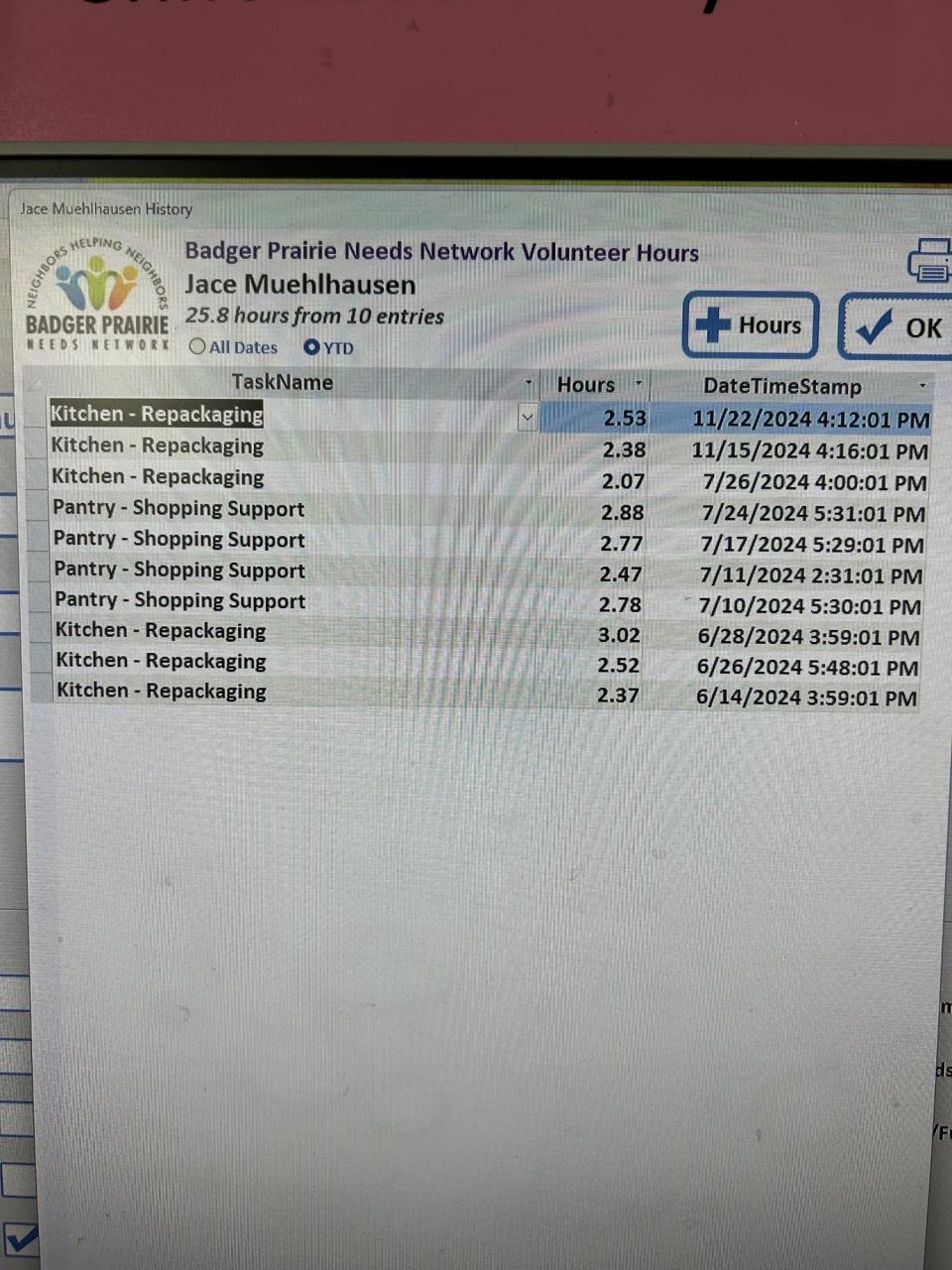
Task: Click the hours value 2.53
Action: pyautogui.click(x=625, y=418)
